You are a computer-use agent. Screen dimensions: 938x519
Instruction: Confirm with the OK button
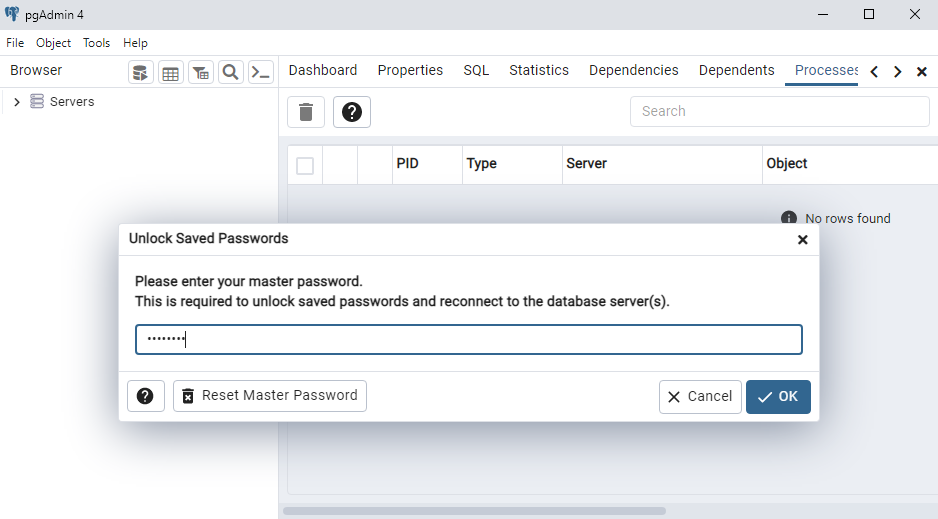778,396
